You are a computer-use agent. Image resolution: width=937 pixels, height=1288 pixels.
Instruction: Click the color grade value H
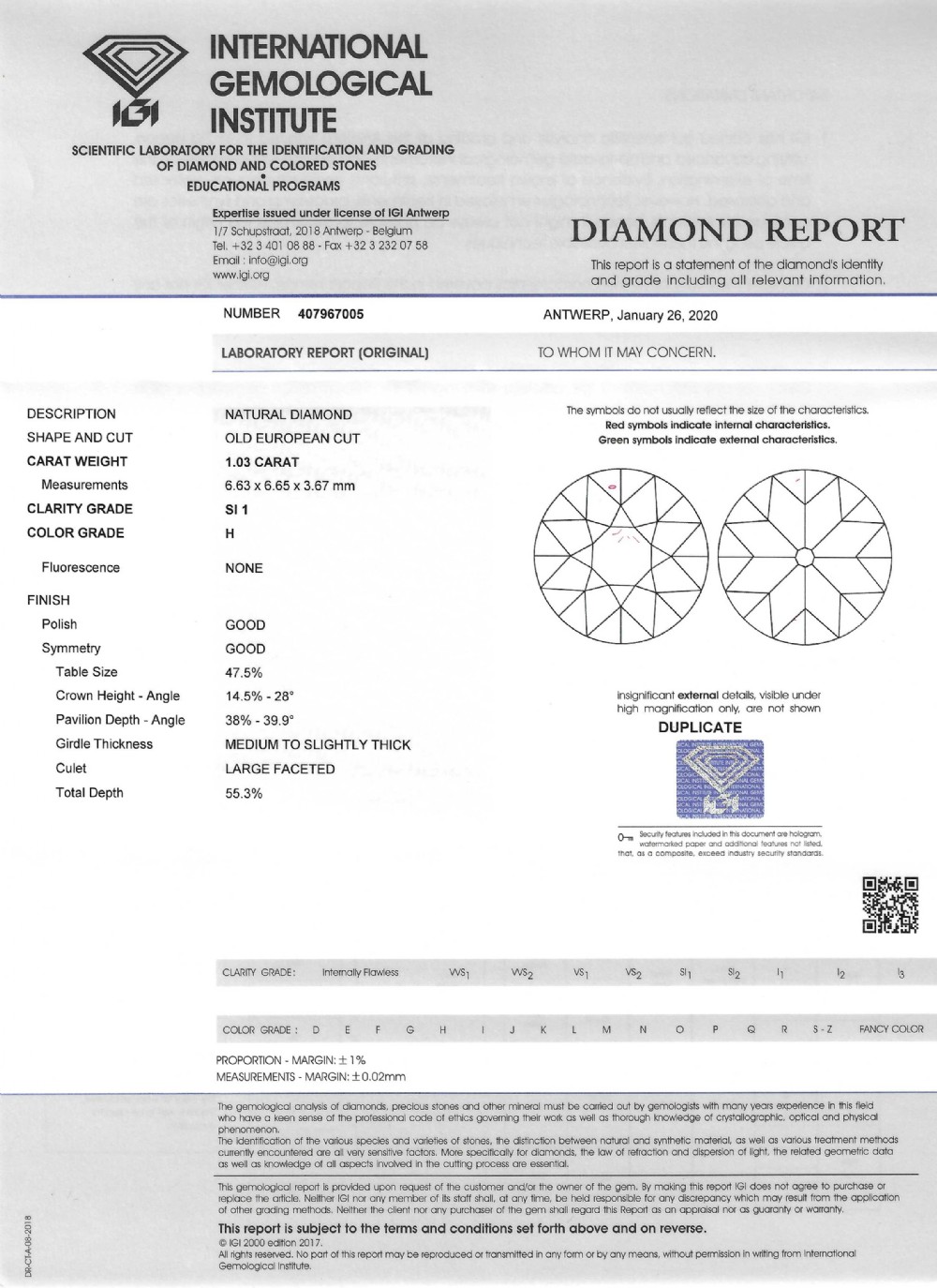[x=230, y=533]
